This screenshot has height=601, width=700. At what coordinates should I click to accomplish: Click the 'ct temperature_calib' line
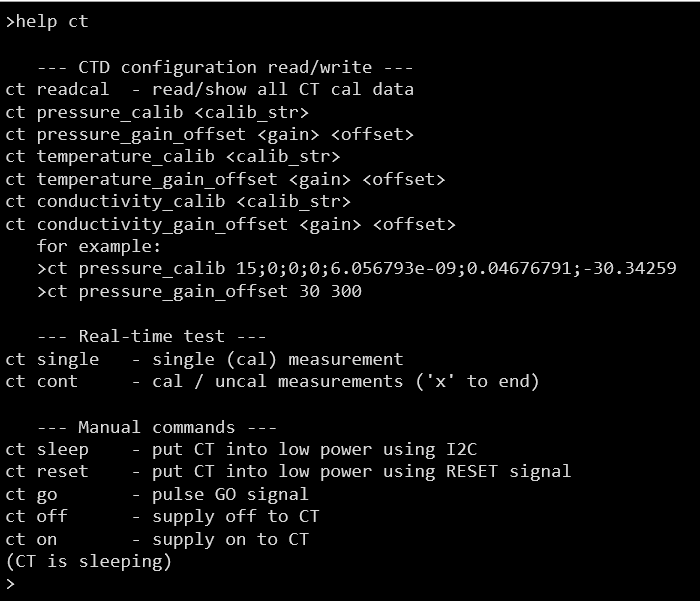pyautogui.click(x=173, y=157)
